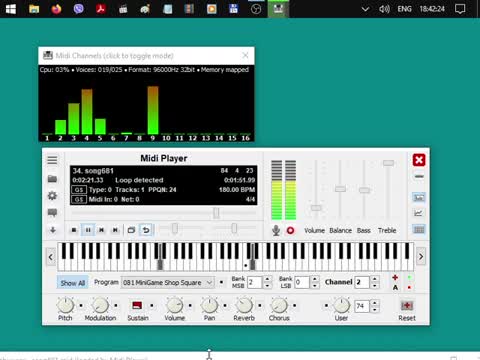The image size is (480, 360).
Task: Click the Pan knob
Action: [209, 305]
